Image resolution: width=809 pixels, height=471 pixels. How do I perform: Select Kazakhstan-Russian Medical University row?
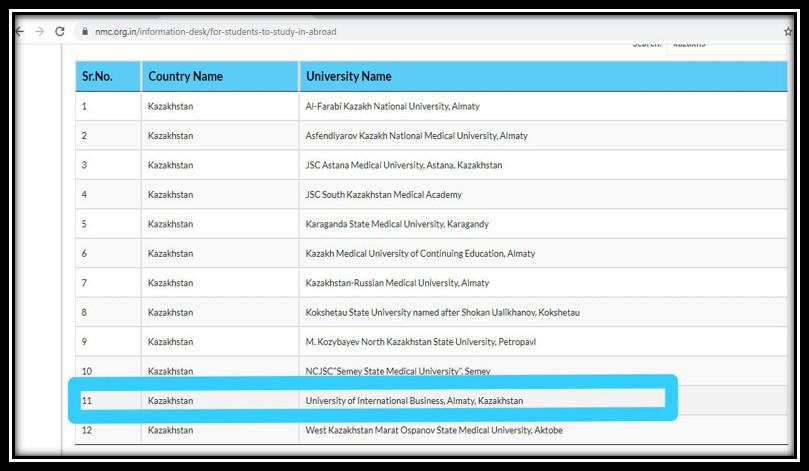397,283
